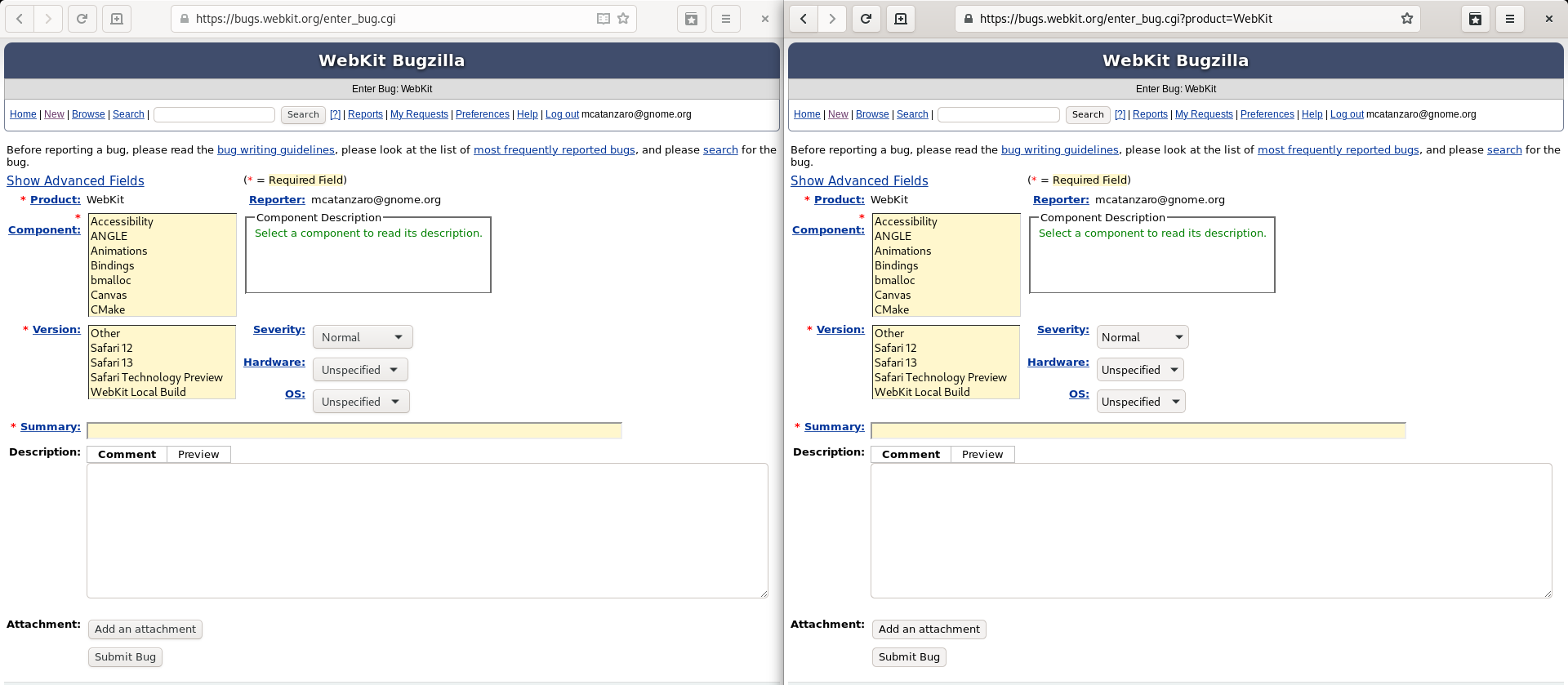This screenshot has width=1568, height=685.
Task: Switch to the Comment tab in right window
Action: coord(911,455)
